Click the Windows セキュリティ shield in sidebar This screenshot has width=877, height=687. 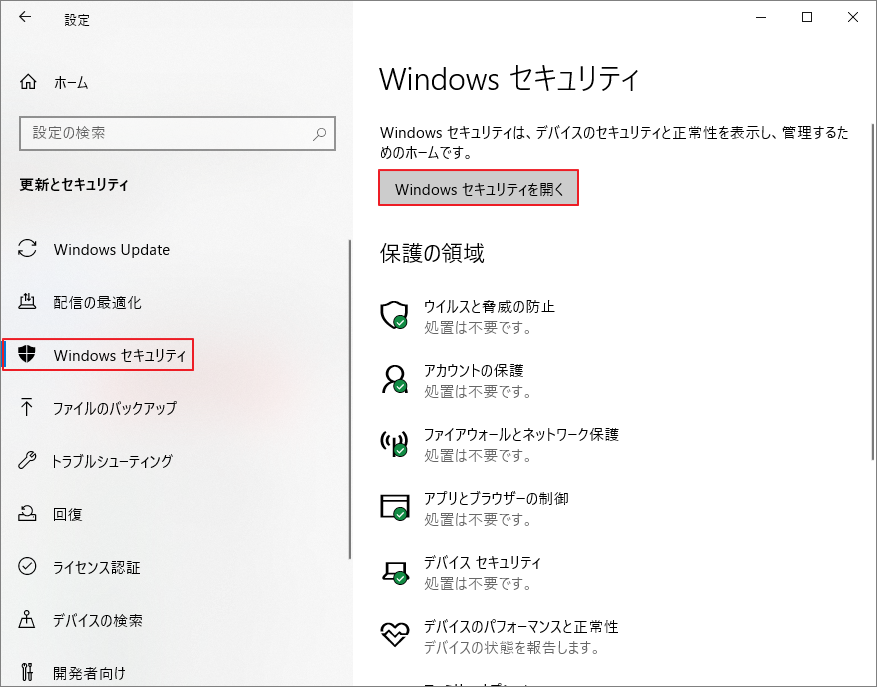(x=29, y=355)
